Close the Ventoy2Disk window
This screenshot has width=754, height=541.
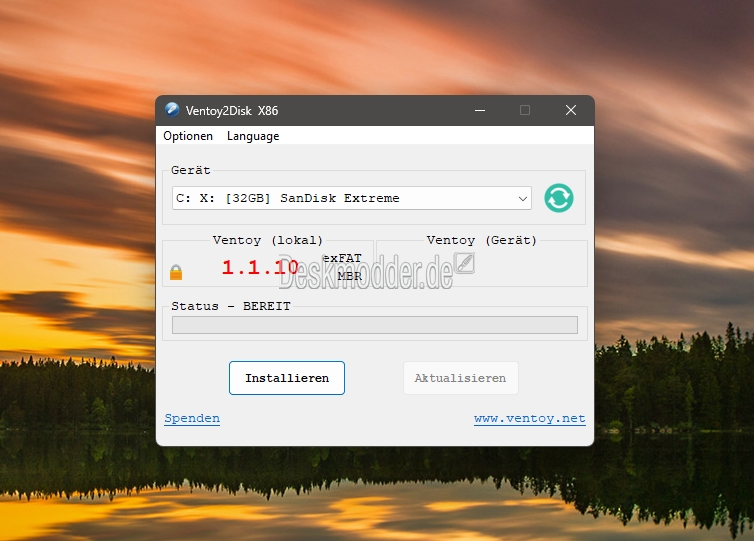(x=570, y=110)
